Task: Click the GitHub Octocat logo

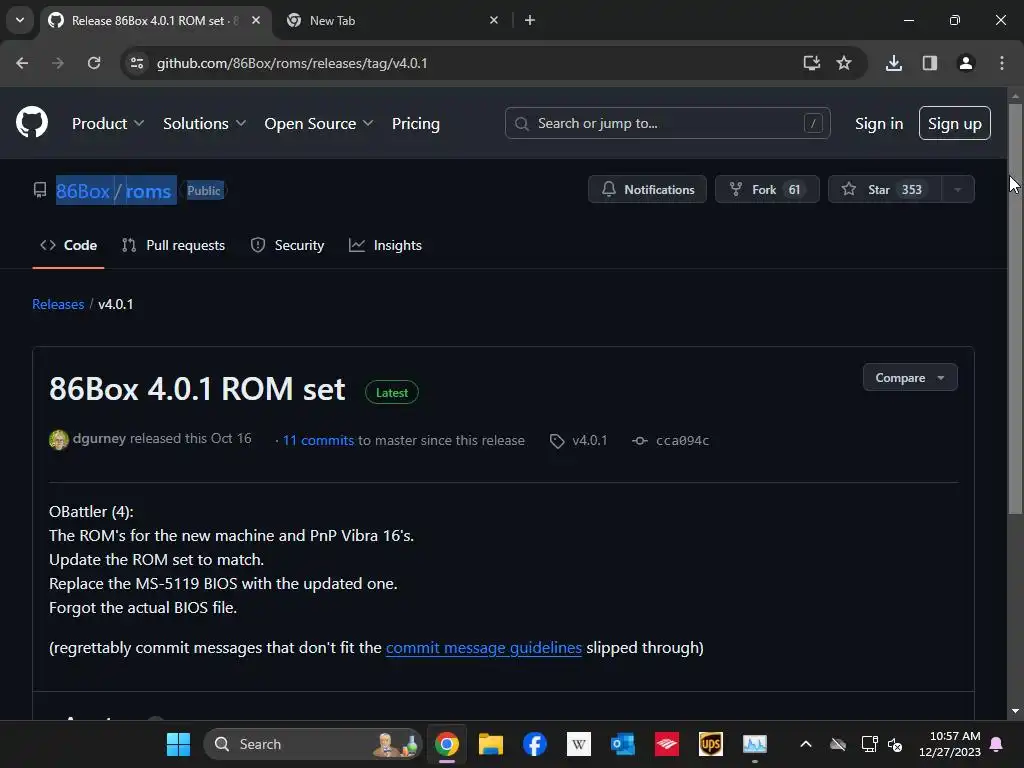Action: (x=31, y=122)
